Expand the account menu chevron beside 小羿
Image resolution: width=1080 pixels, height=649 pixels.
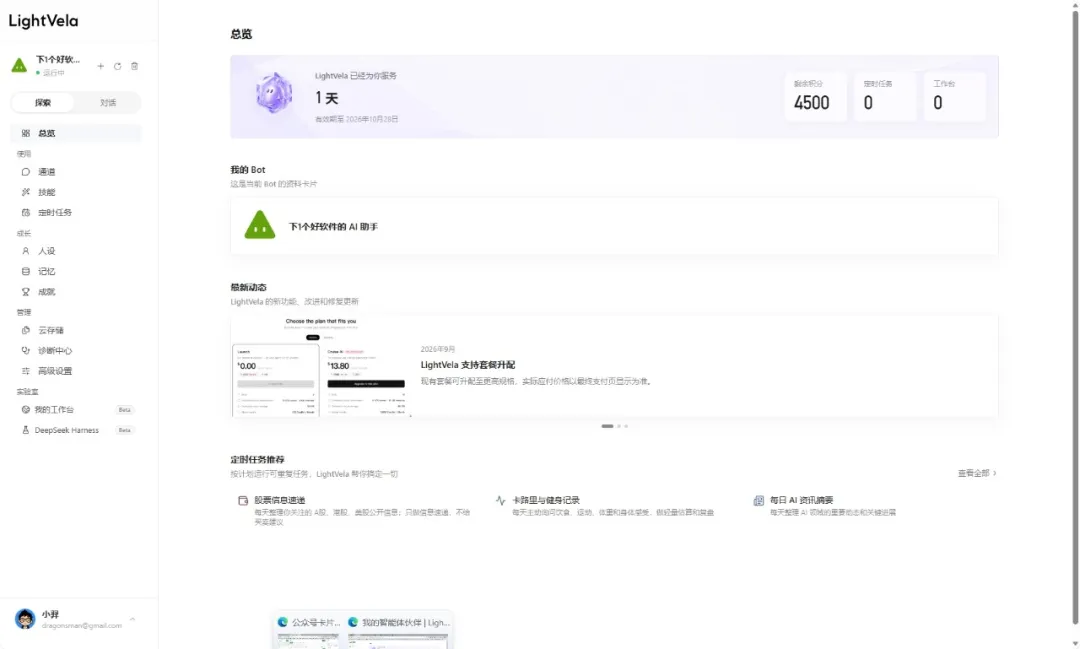point(132,619)
